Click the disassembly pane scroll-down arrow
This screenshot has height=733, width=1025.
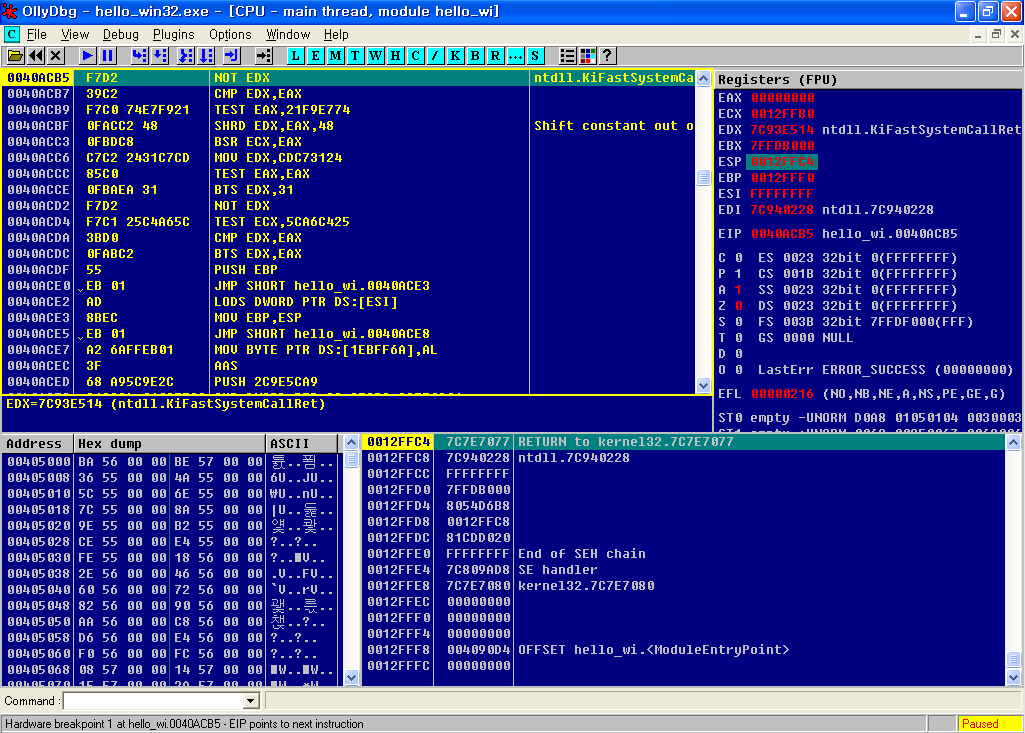point(703,385)
